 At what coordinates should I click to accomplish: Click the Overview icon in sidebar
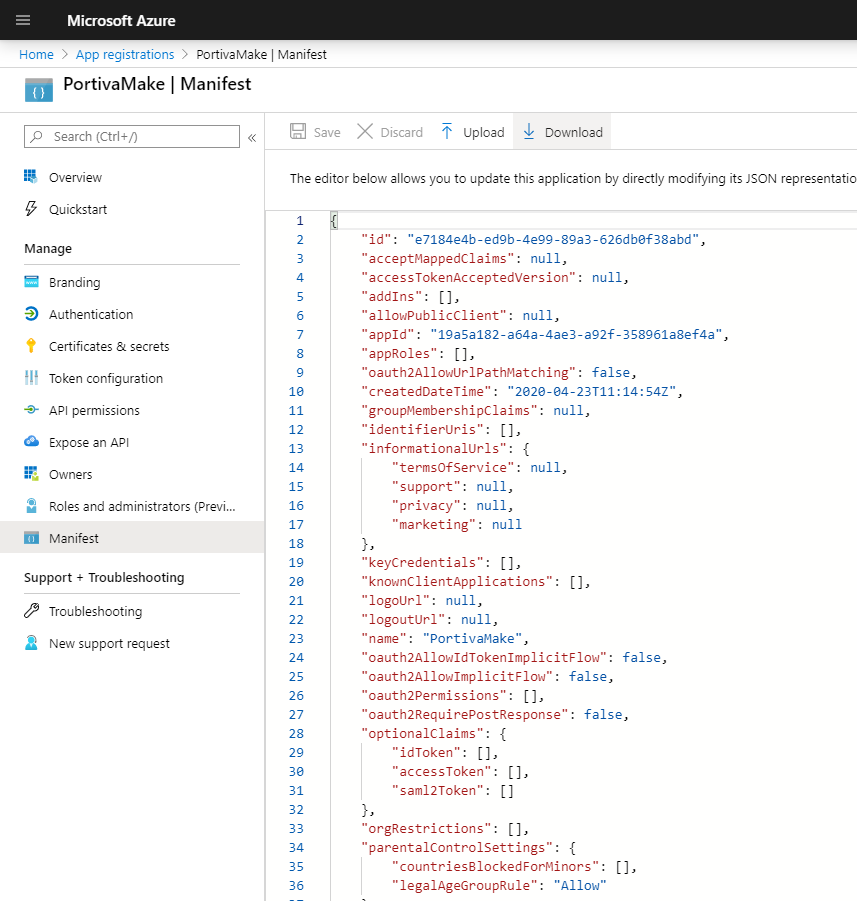pos(31,177)
